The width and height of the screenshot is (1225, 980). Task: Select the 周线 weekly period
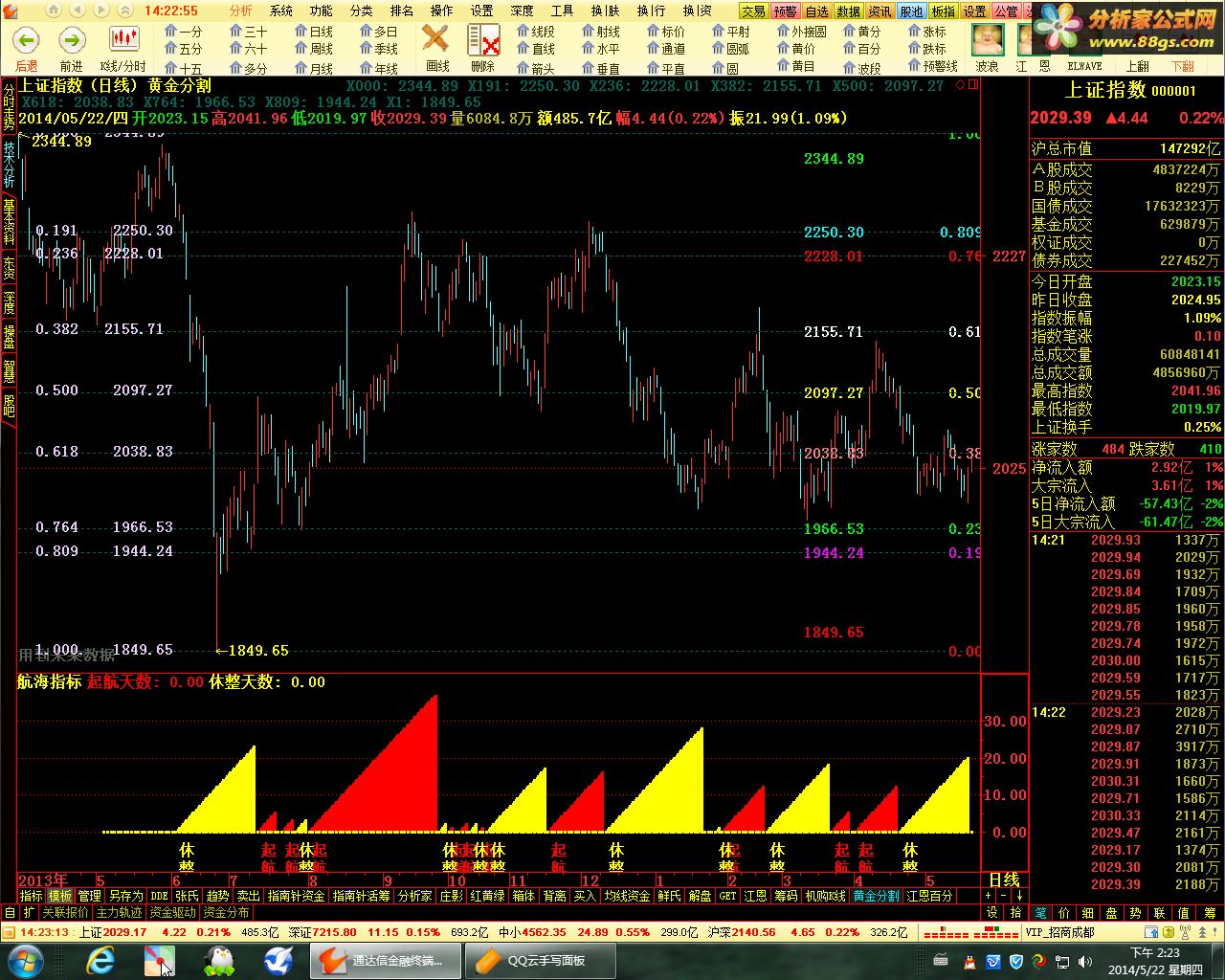pyautogui.click(x=314, y=49)
